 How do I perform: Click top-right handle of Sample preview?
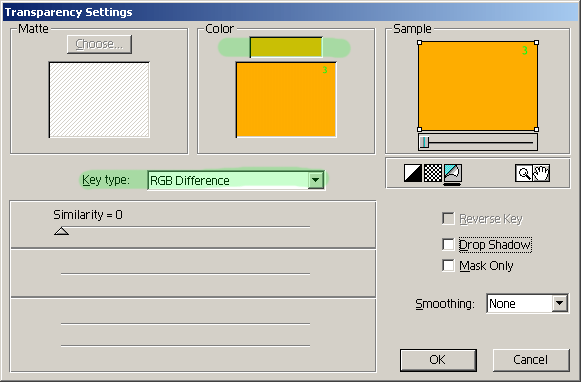[x=537, y=43]
